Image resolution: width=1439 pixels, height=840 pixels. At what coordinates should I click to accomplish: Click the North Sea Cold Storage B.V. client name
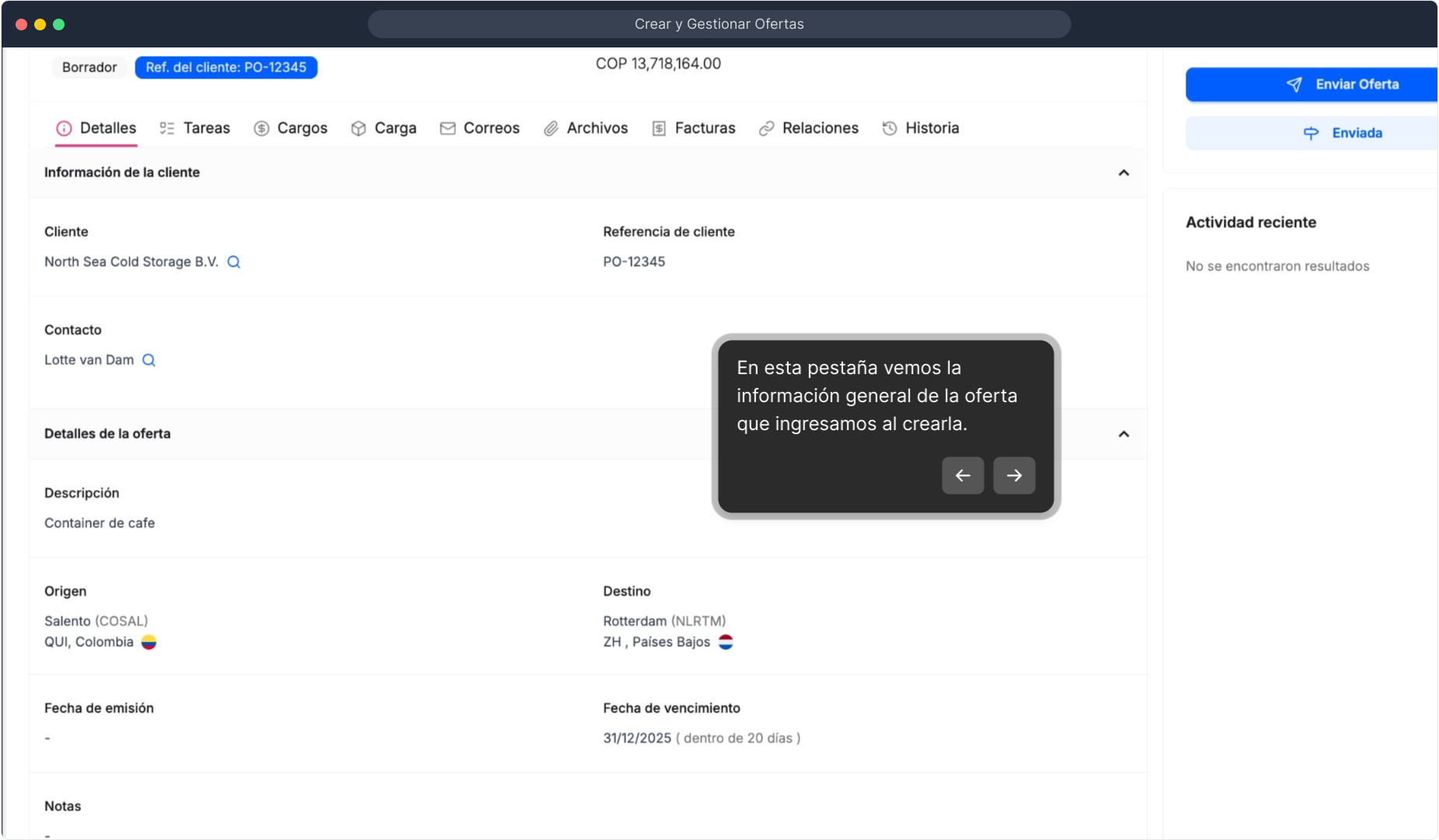[x=131, y=262]
